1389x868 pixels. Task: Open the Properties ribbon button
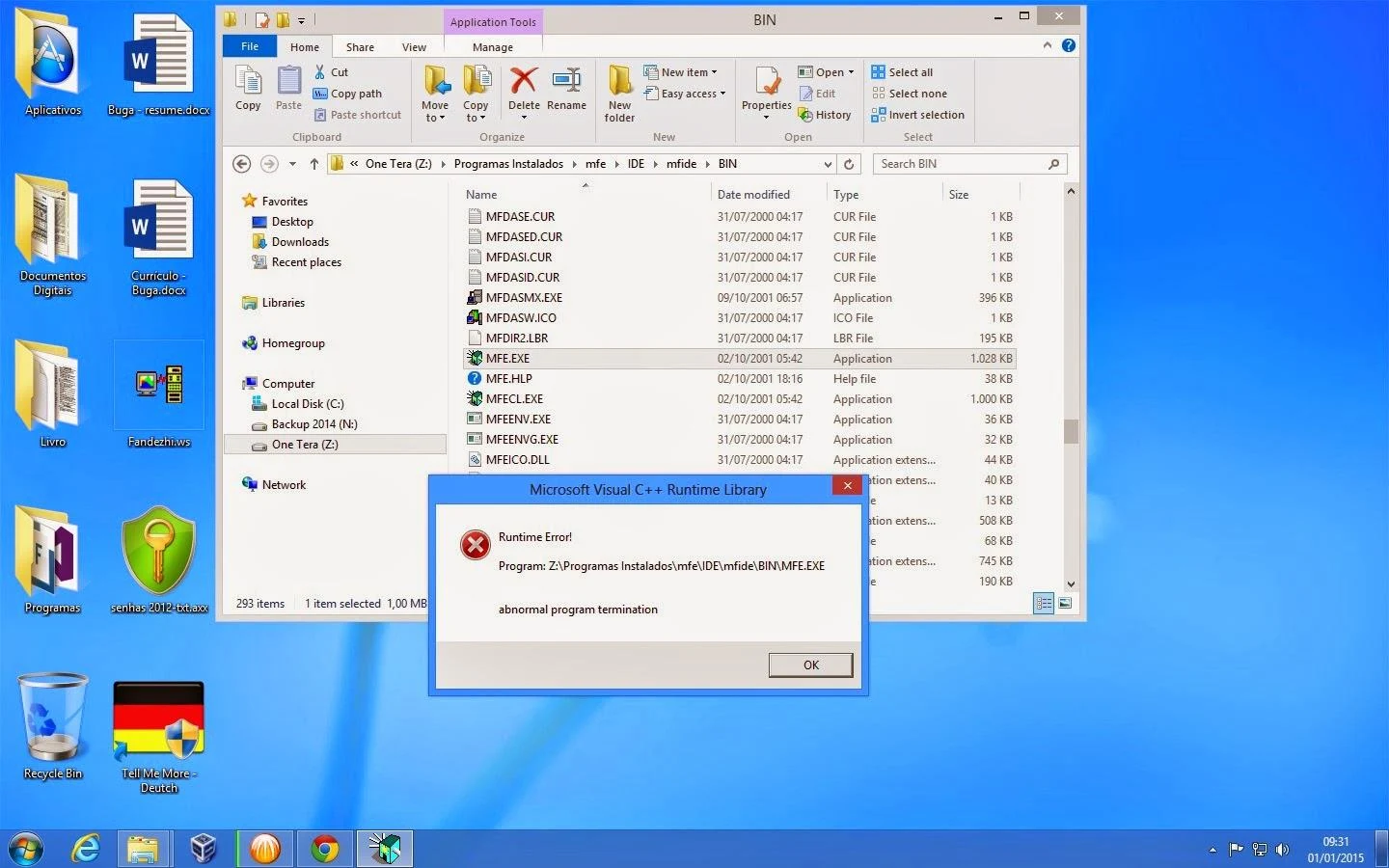(767, 94)
